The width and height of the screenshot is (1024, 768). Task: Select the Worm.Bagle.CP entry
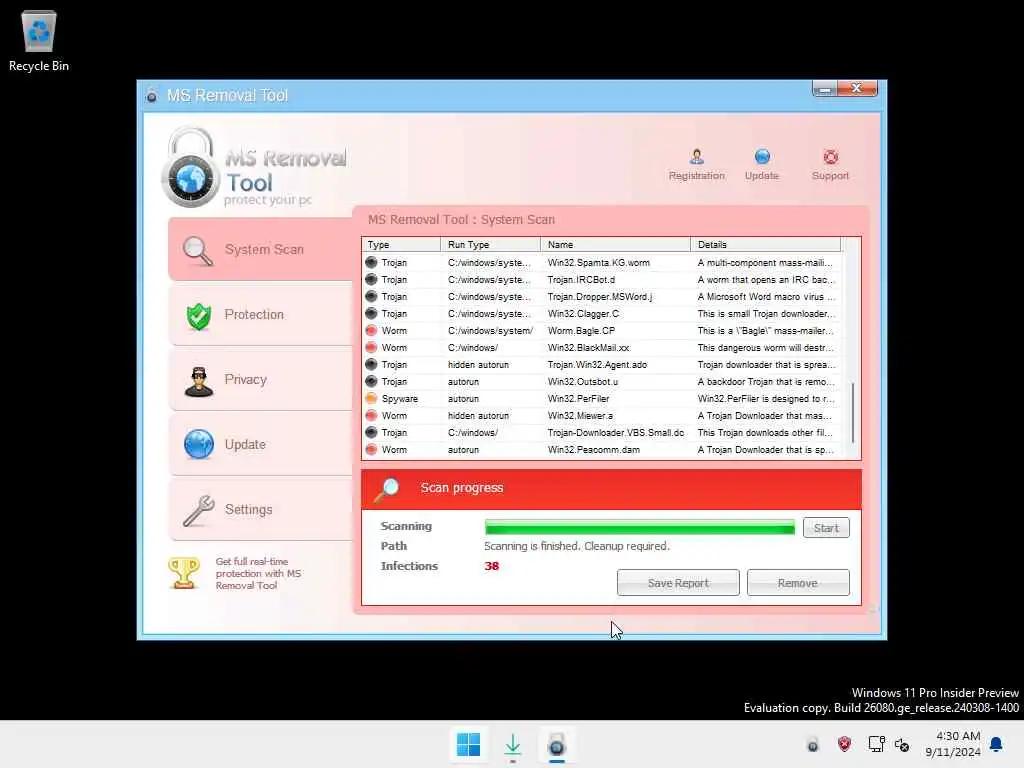click(x=601, y=330)
